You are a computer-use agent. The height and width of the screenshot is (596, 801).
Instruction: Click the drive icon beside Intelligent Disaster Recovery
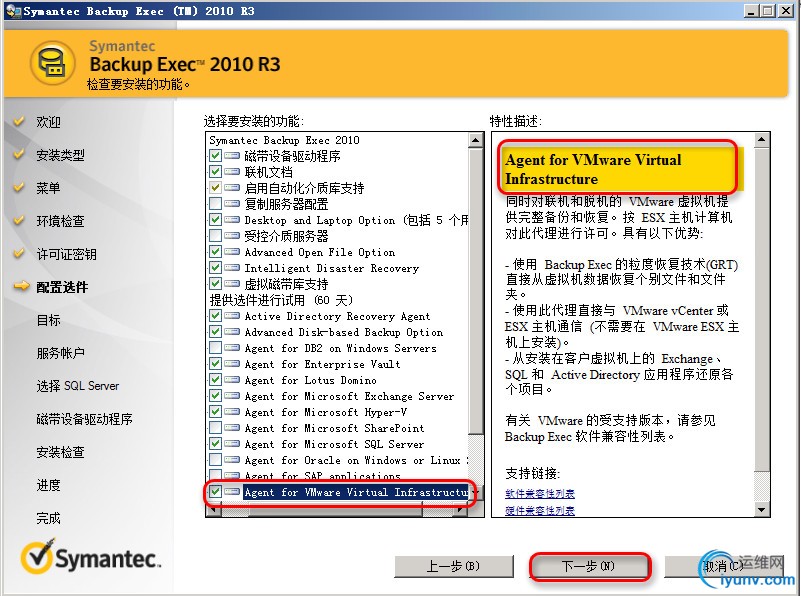[x=232, y=268]
